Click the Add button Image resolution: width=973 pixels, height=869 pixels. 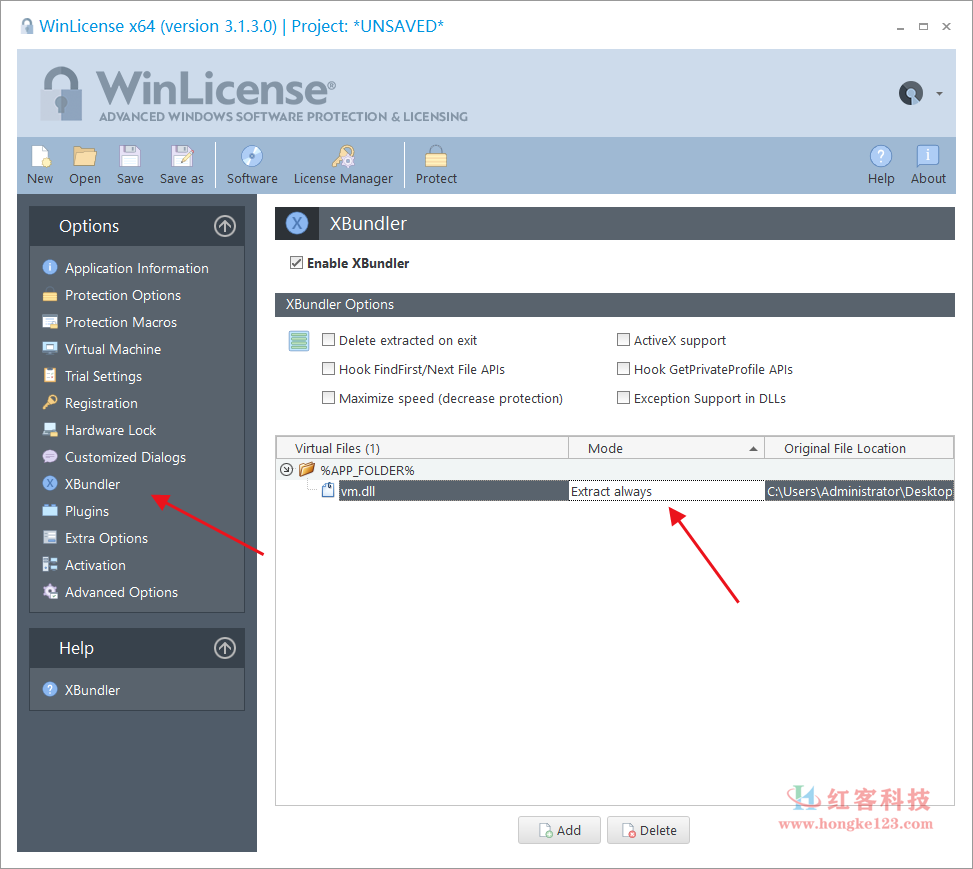pos(559,831)
